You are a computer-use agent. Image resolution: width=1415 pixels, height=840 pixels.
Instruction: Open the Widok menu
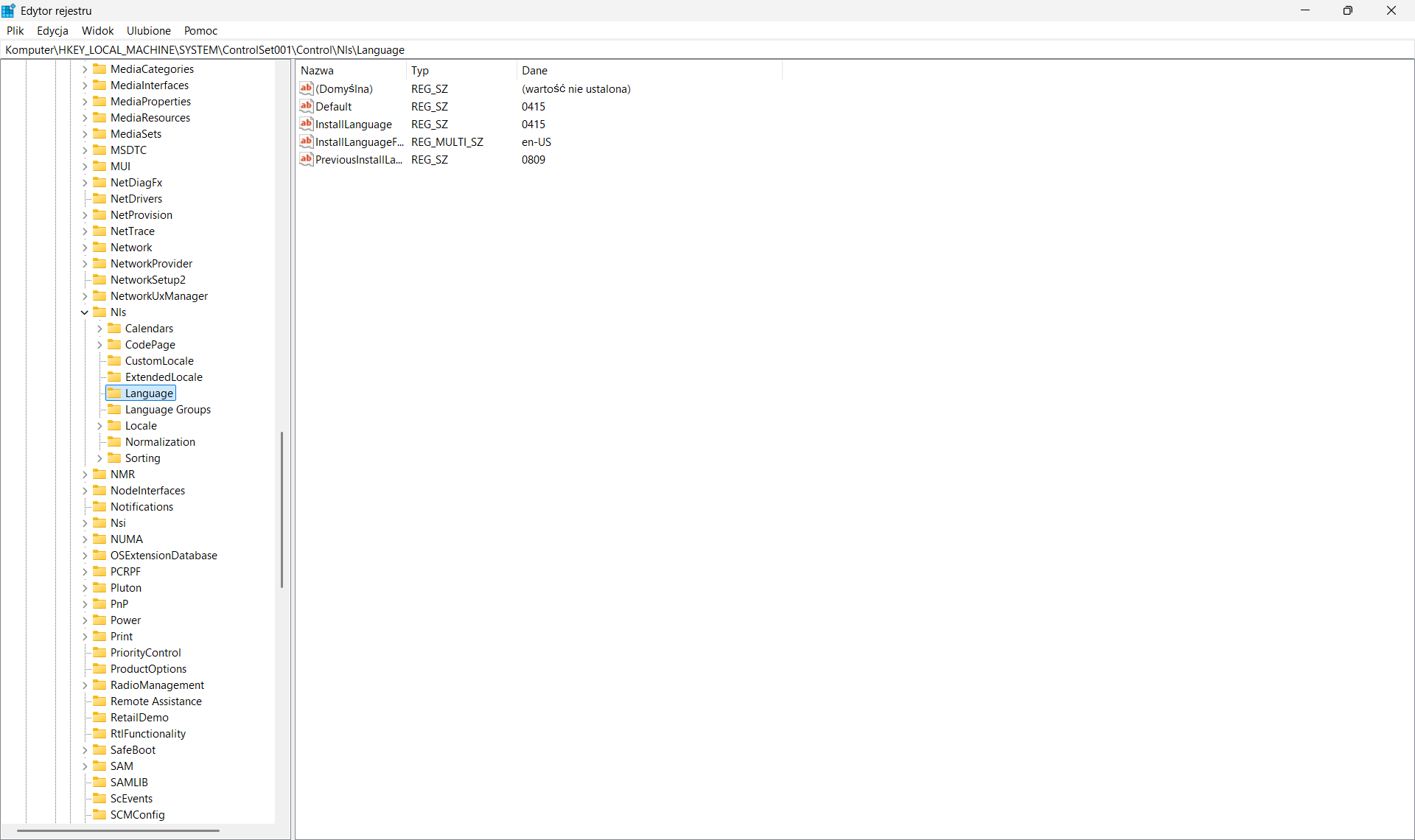pyautogui.click(x=97, y=30)
